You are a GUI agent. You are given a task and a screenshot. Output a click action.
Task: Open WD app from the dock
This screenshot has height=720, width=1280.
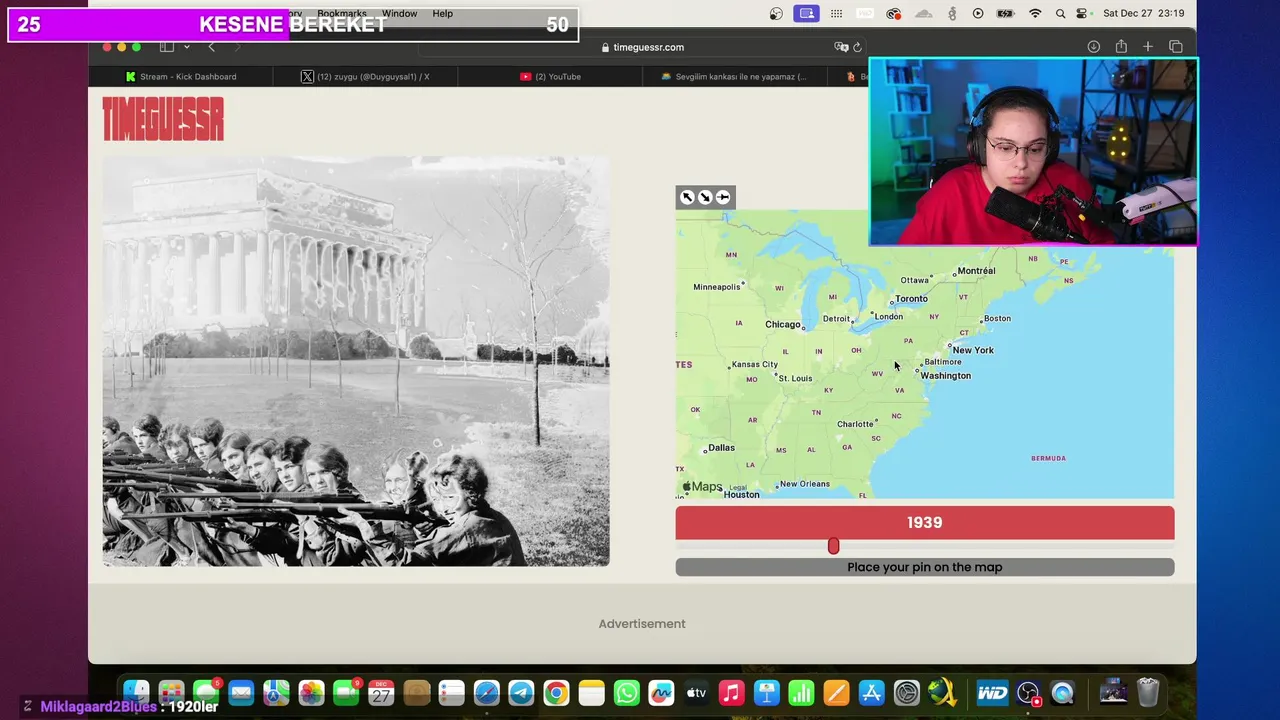point(992,692)
